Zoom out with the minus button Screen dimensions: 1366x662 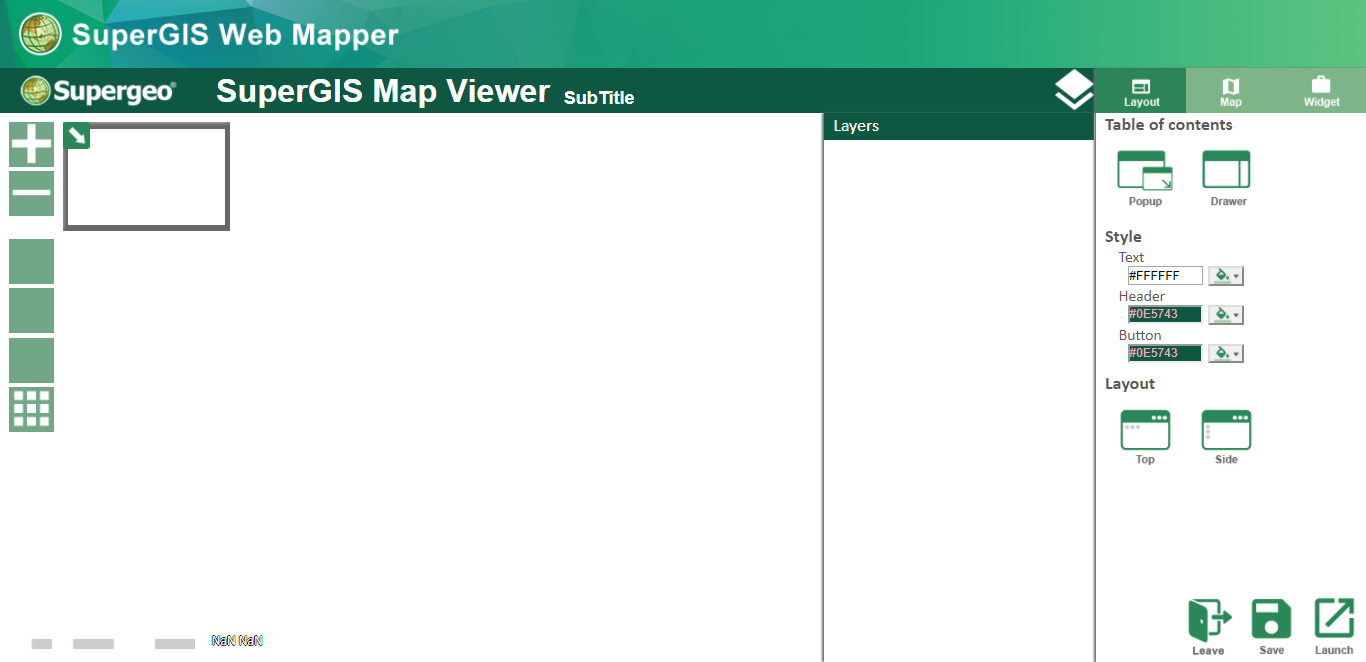[x=31, y=193]
